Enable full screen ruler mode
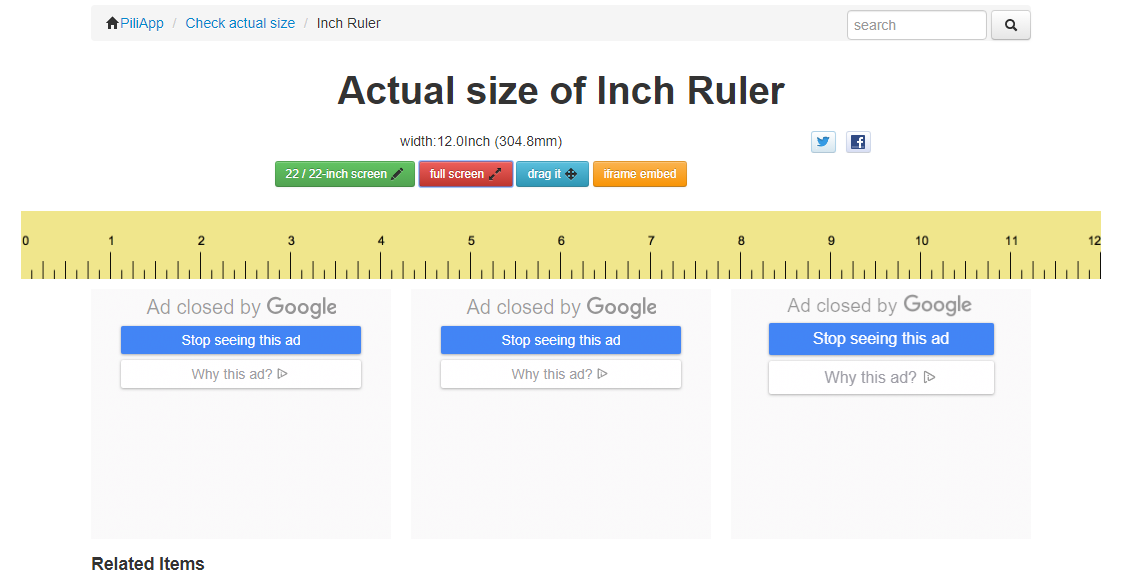 [x=465, y=173]
